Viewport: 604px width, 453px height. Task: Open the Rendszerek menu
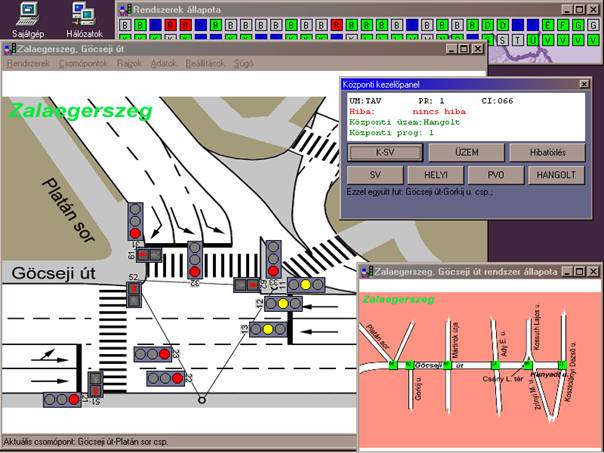pyautogui.click(x=28, y=63)
